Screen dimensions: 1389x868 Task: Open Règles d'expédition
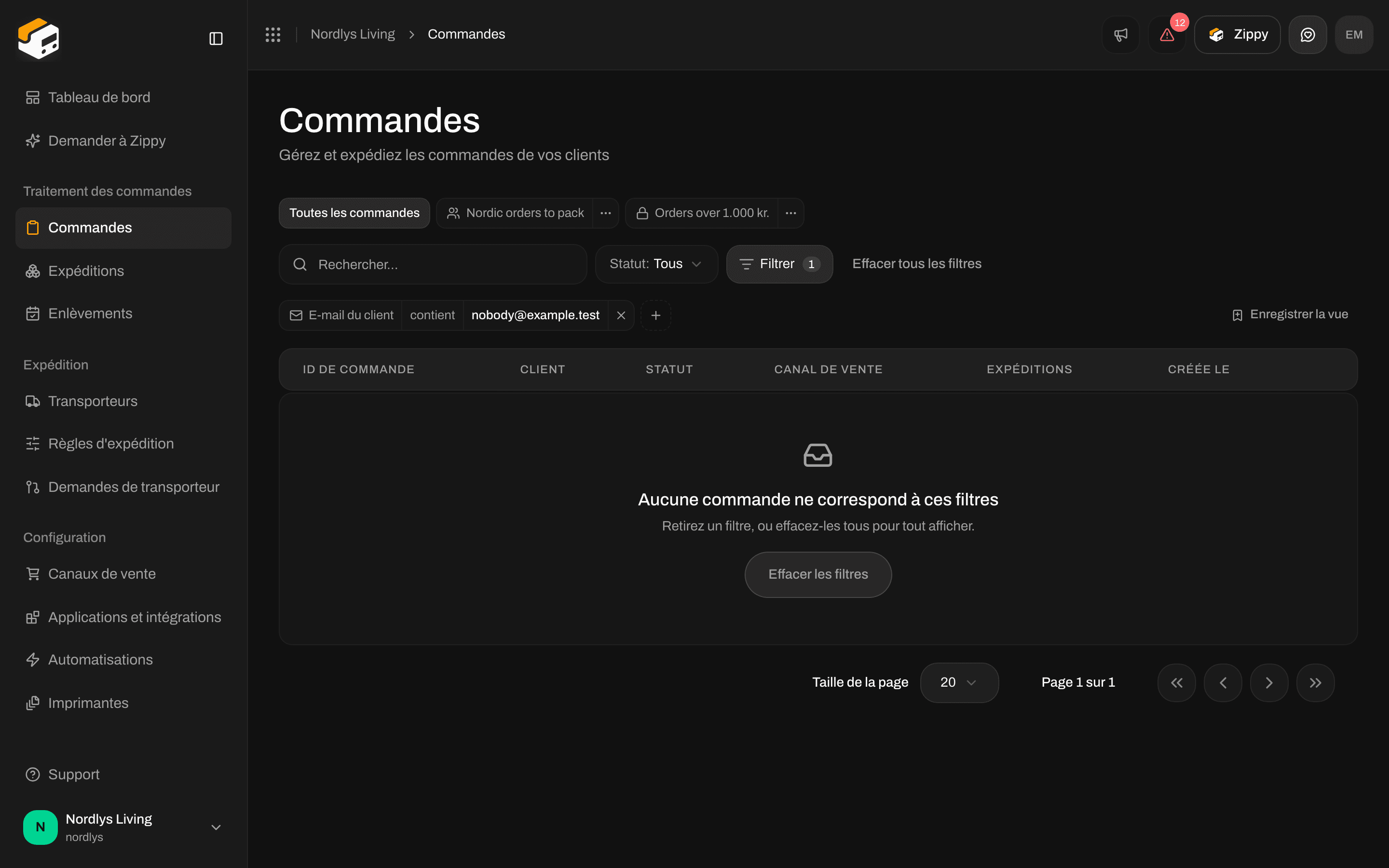pyautogui.click(x=123, y=444)
